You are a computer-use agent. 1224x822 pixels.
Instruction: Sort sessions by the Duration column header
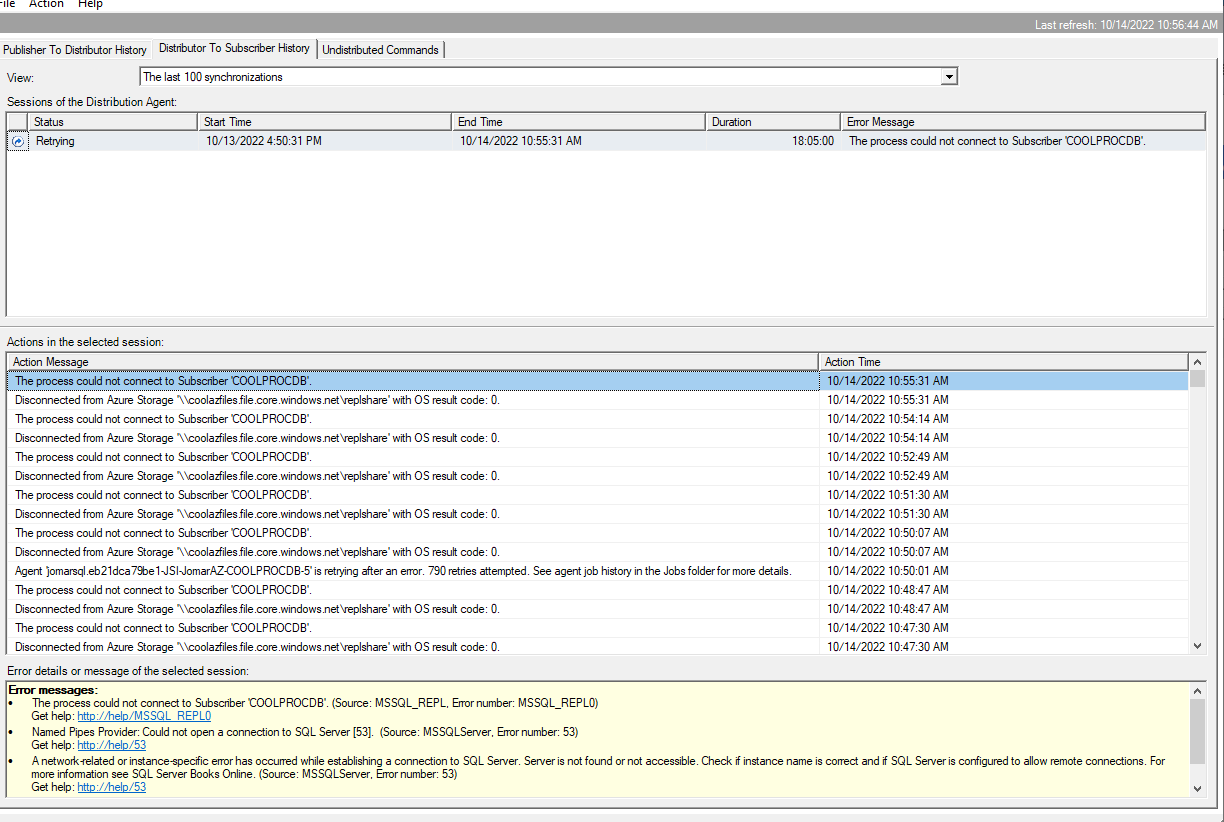773,122
